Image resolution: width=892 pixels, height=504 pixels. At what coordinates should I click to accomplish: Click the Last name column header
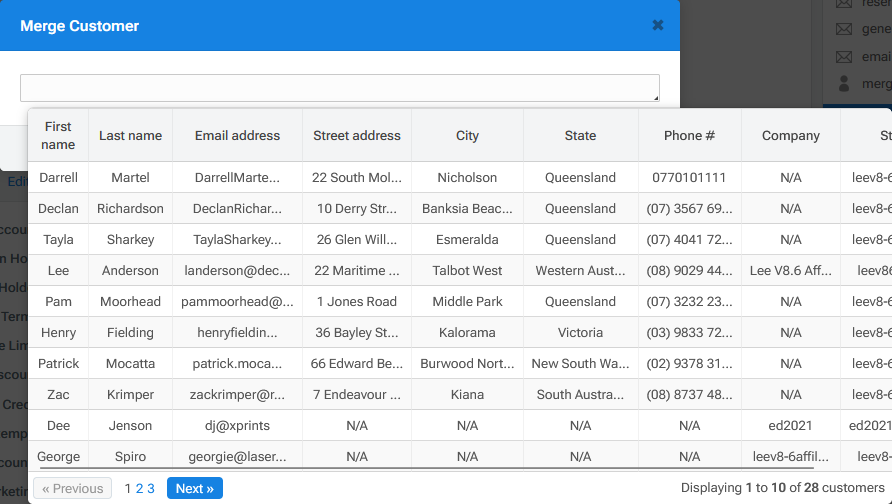(130, 135)
